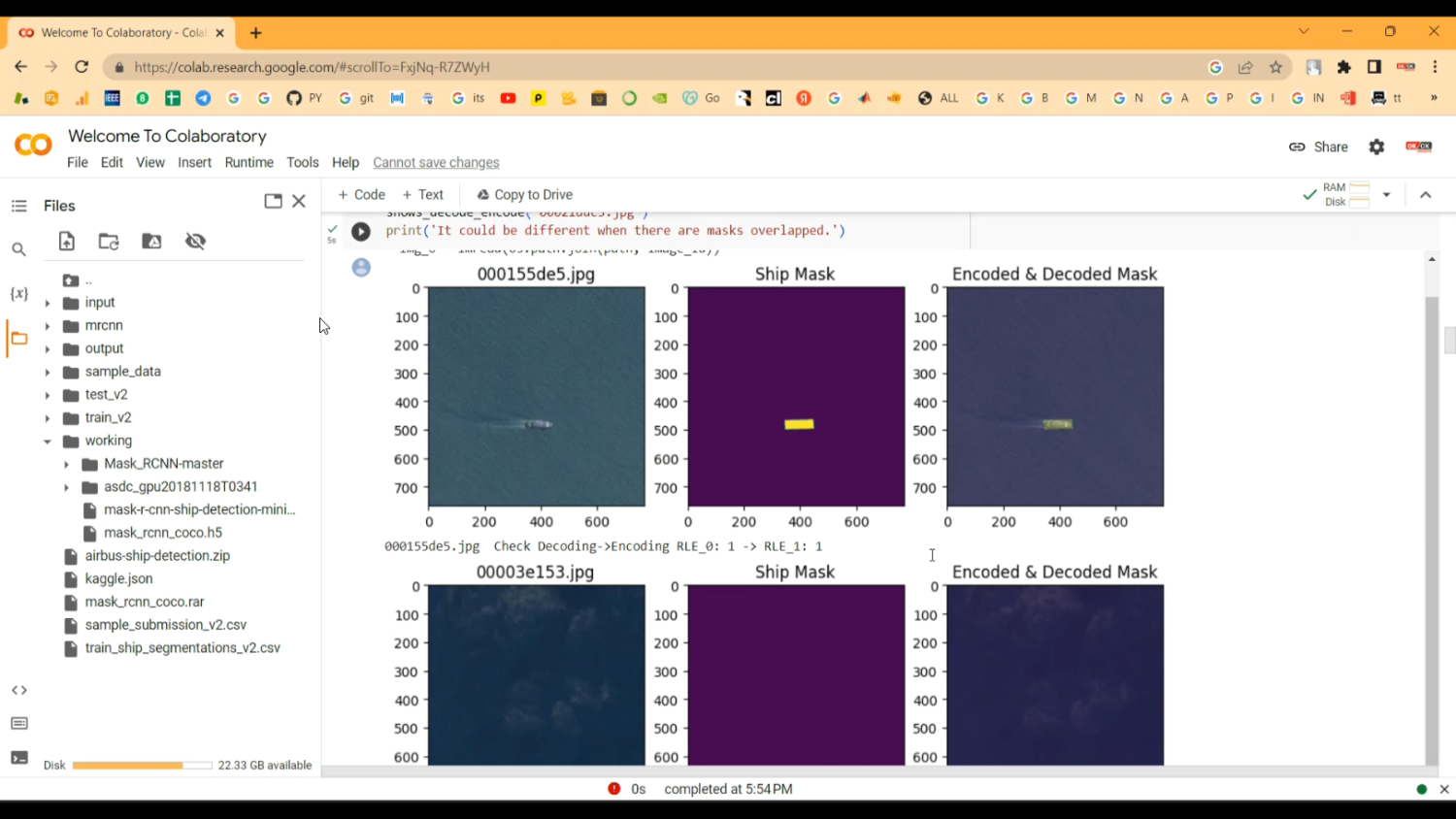Open Colab settings gear icon

coord(1376,147)
